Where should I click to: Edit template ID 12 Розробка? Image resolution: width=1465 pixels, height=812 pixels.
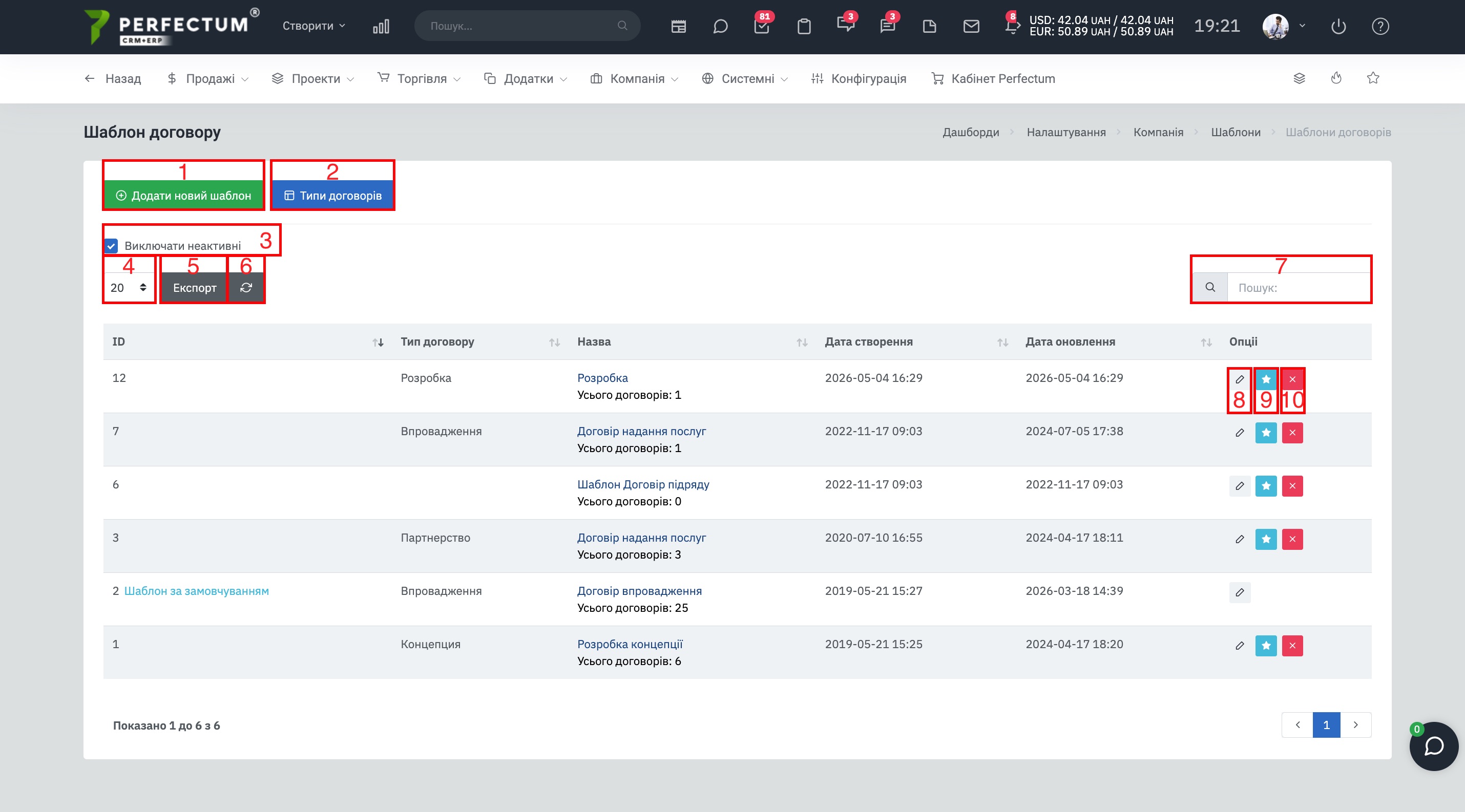[x=1240, y=379]
